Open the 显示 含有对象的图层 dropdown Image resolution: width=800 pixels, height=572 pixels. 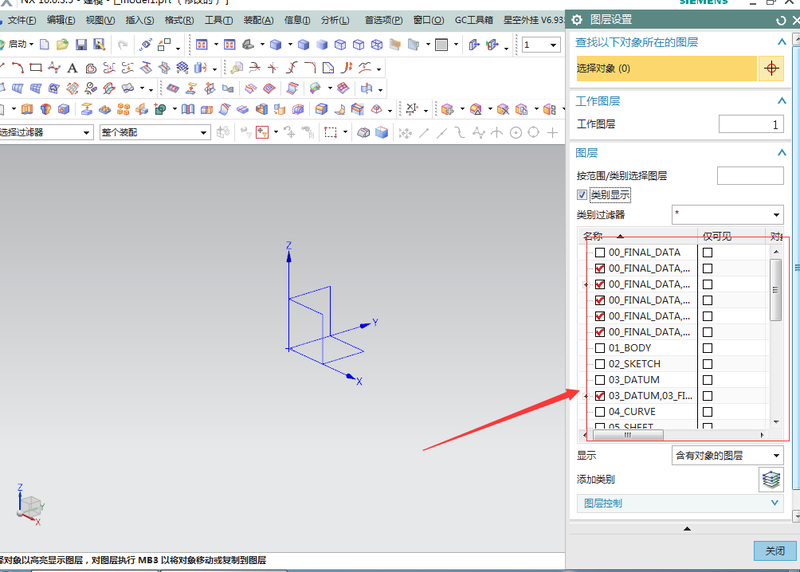[x=728, y=455]
